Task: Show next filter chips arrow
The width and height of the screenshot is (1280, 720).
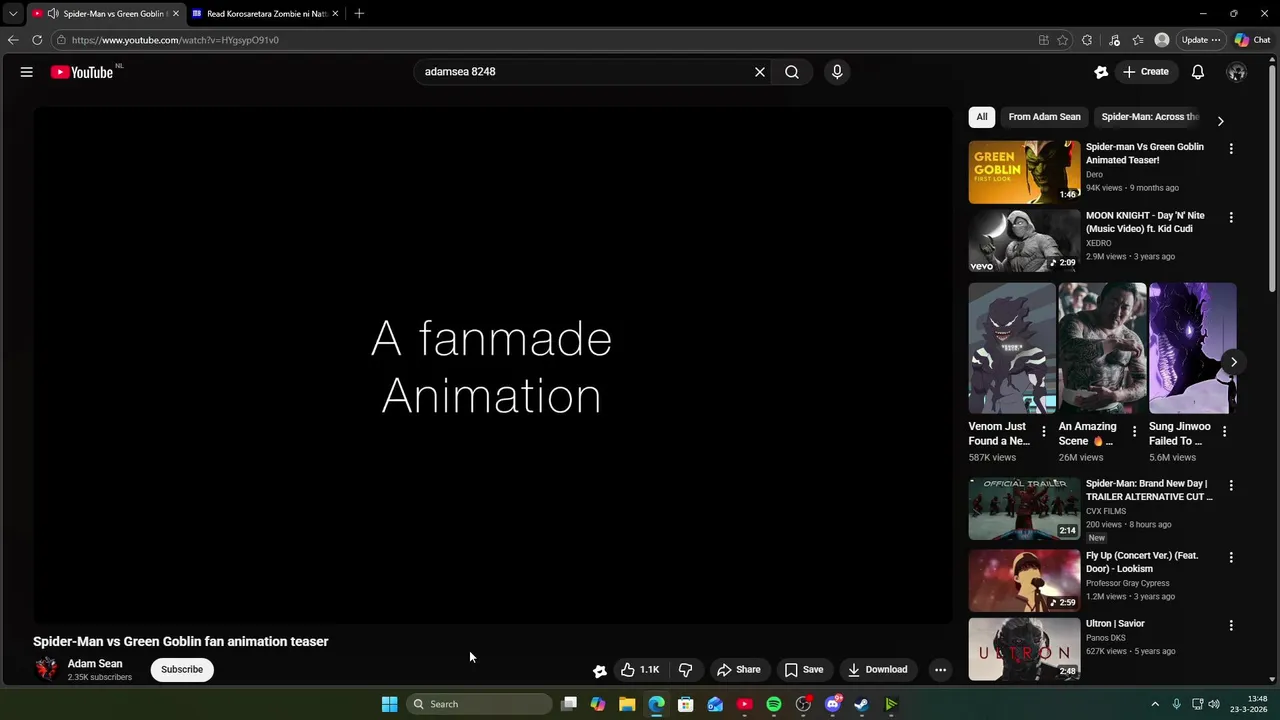Action: click(1220, 120)
